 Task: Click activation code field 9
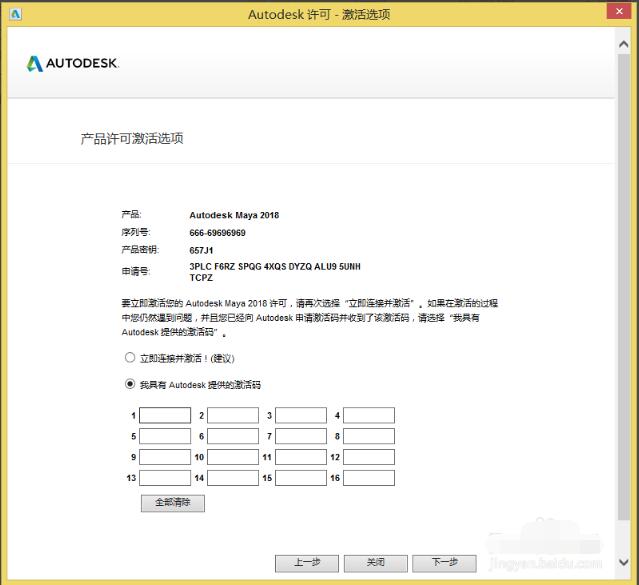click(x=165, y=457)
